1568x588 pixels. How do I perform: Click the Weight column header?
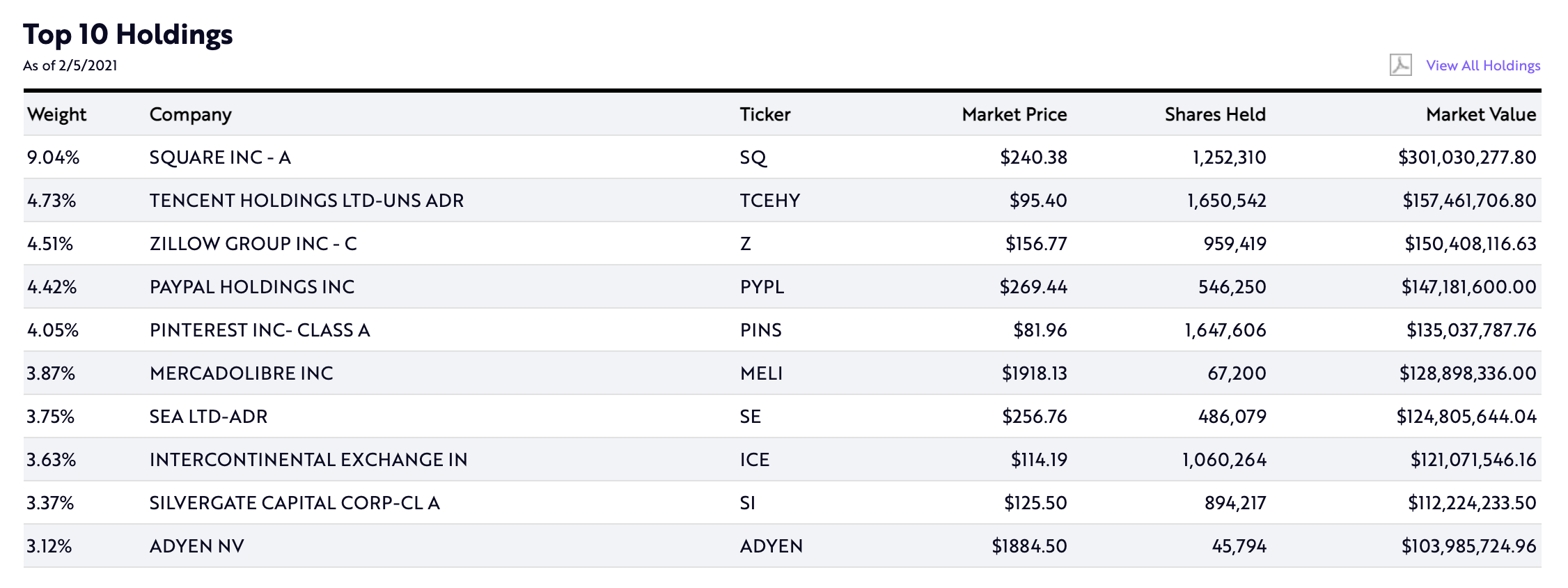pos(56,114)
